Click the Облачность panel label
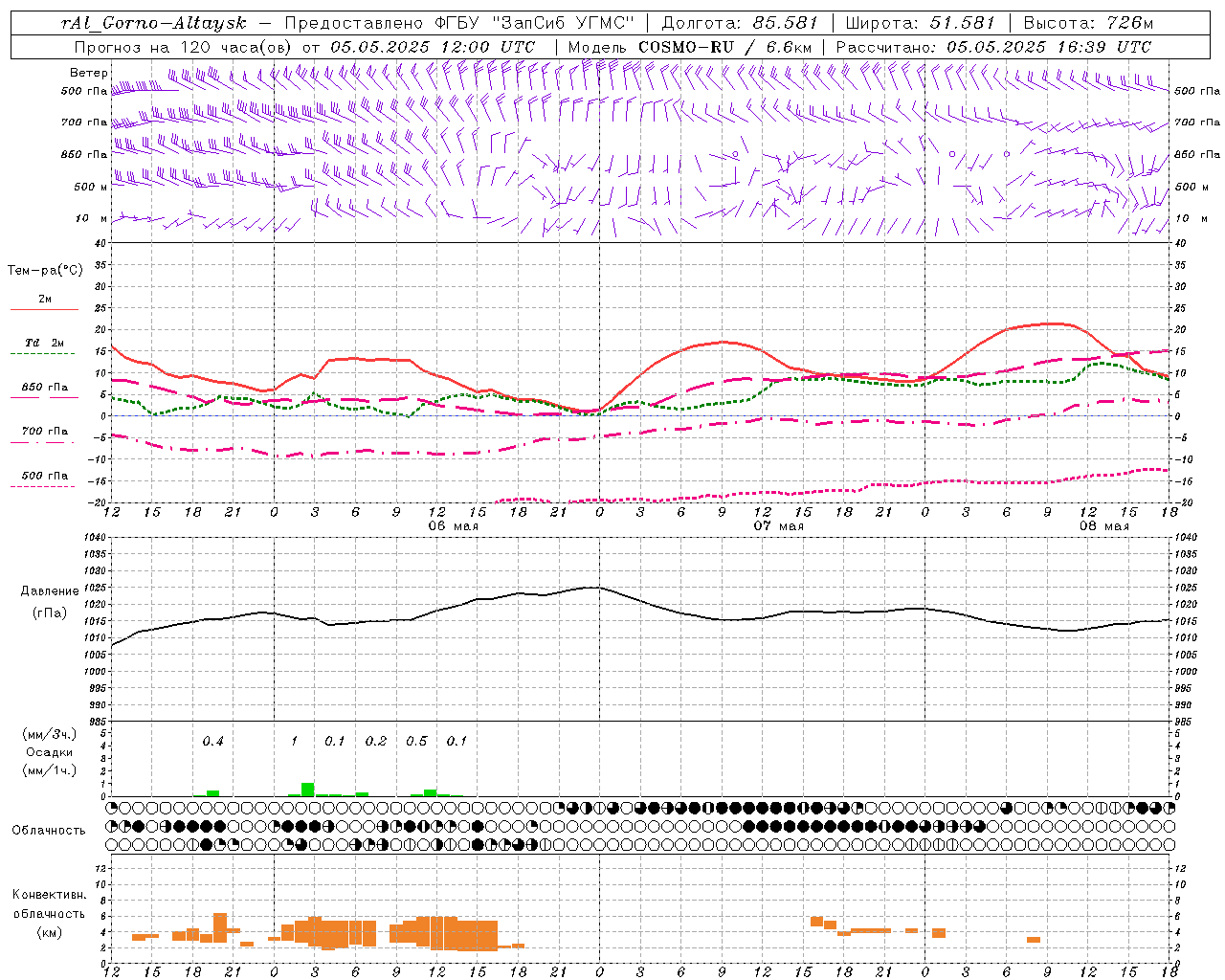 (49, 830)
